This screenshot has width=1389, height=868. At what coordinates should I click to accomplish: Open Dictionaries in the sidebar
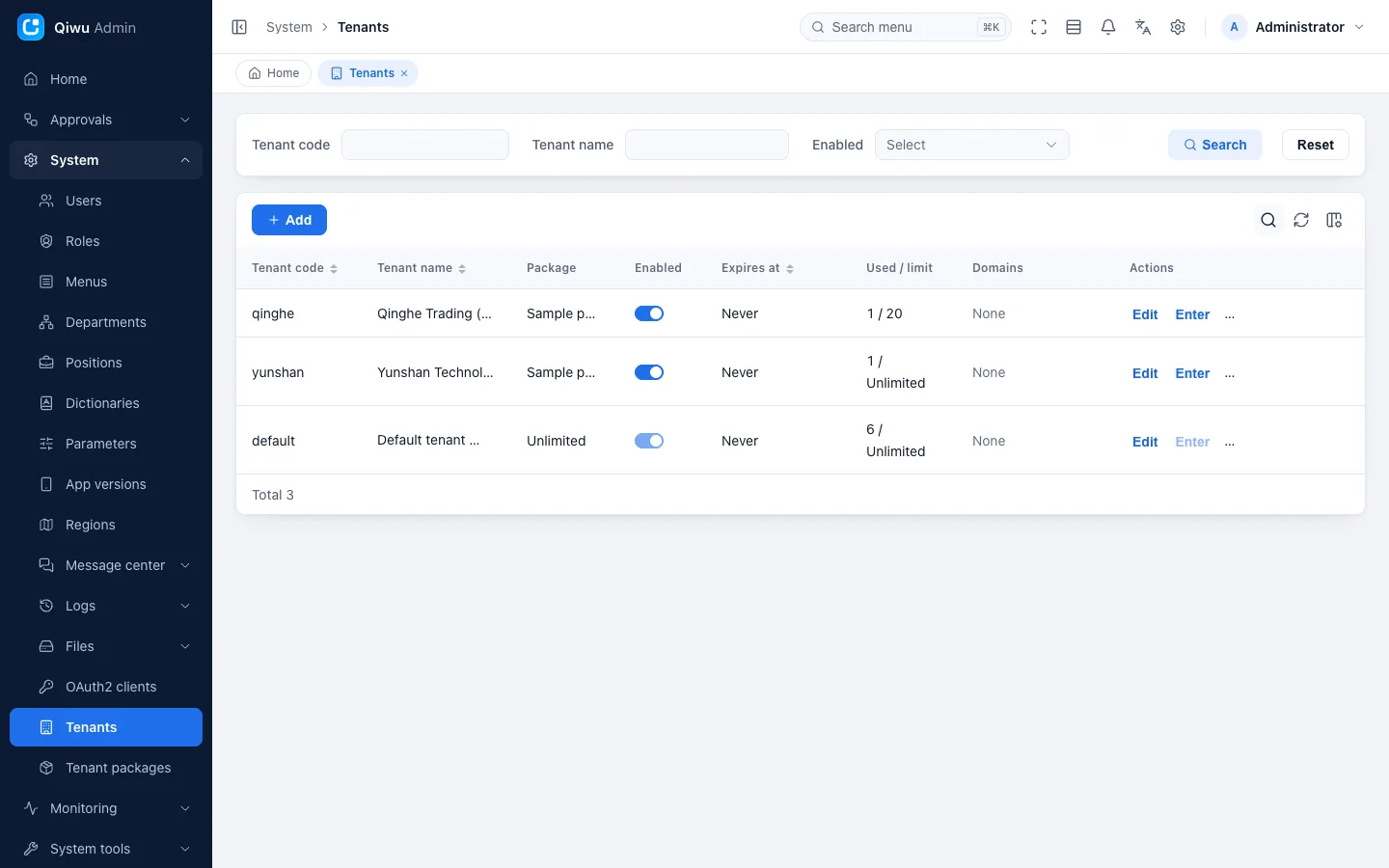pos(106,403)
